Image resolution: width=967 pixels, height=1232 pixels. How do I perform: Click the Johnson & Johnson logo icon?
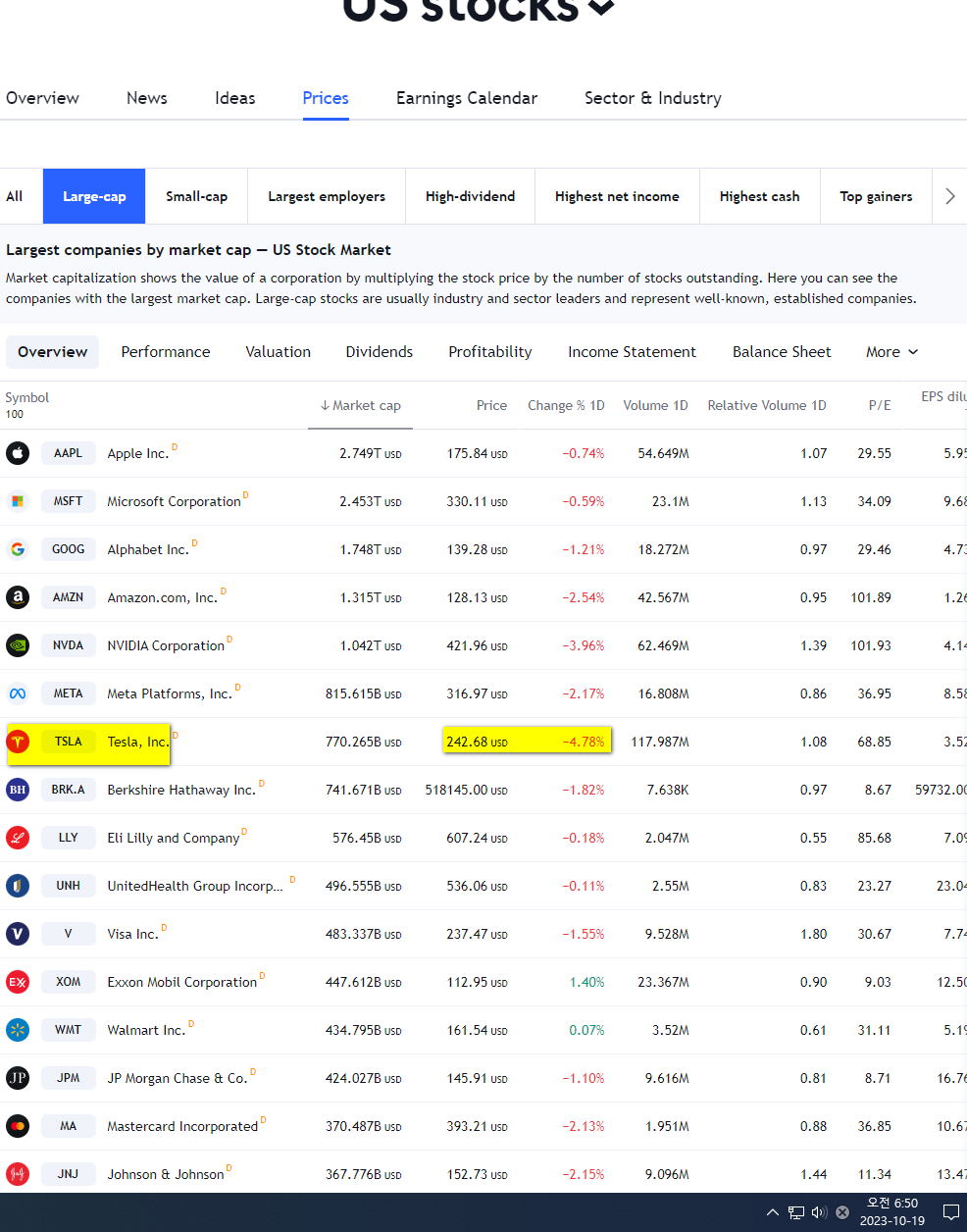tap(18, 1174)
